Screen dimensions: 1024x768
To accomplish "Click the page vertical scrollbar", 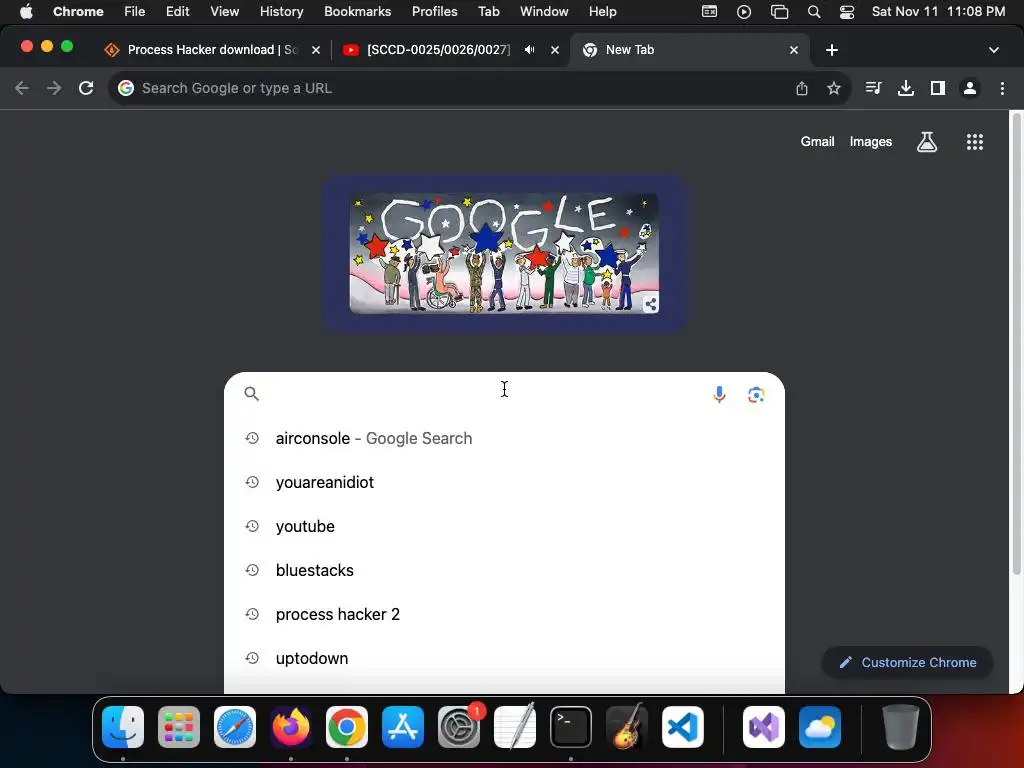I will point(1016,346).
